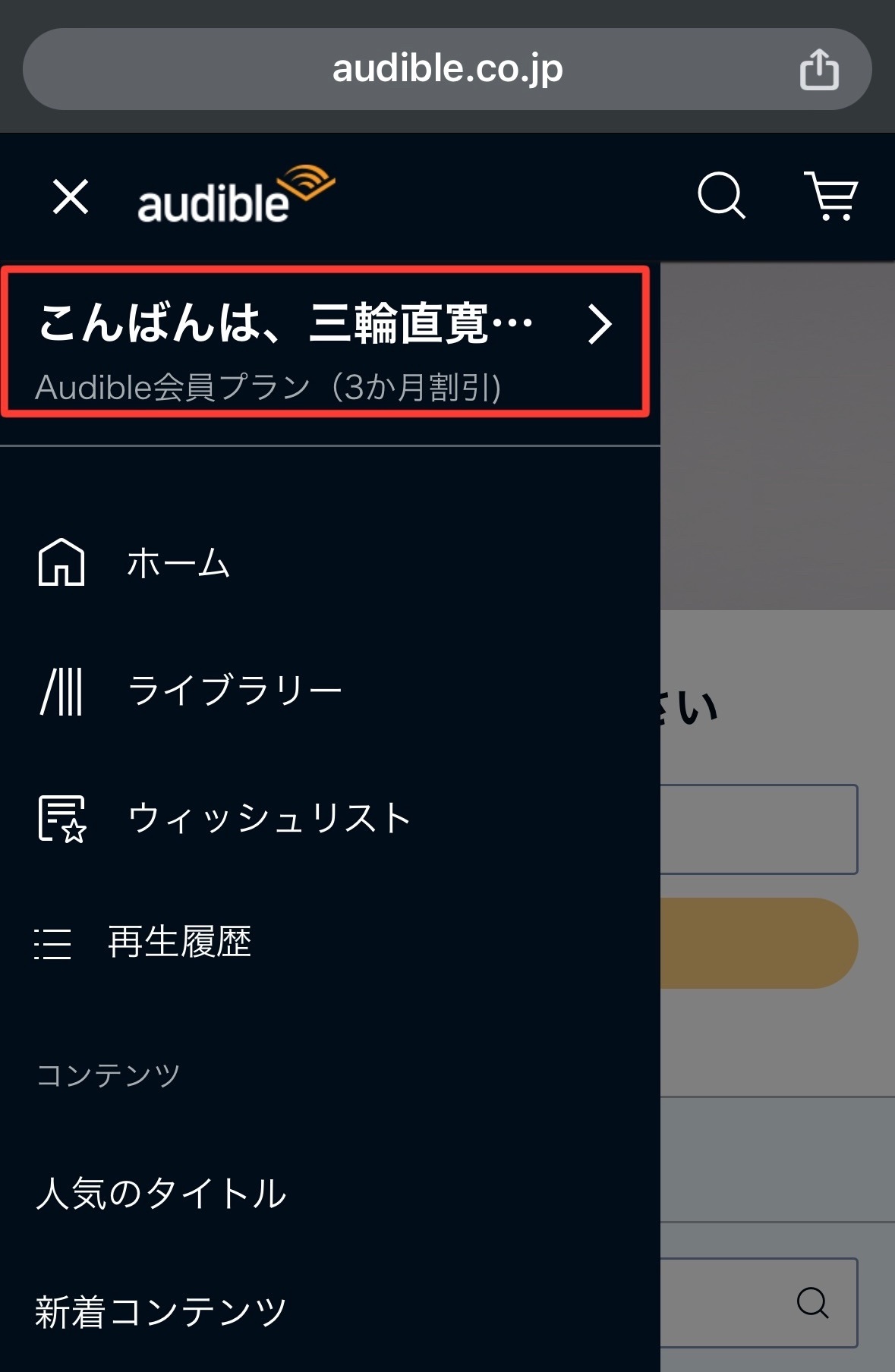
Task: Open 再生履歴 menu item
Action: (179, 942)
